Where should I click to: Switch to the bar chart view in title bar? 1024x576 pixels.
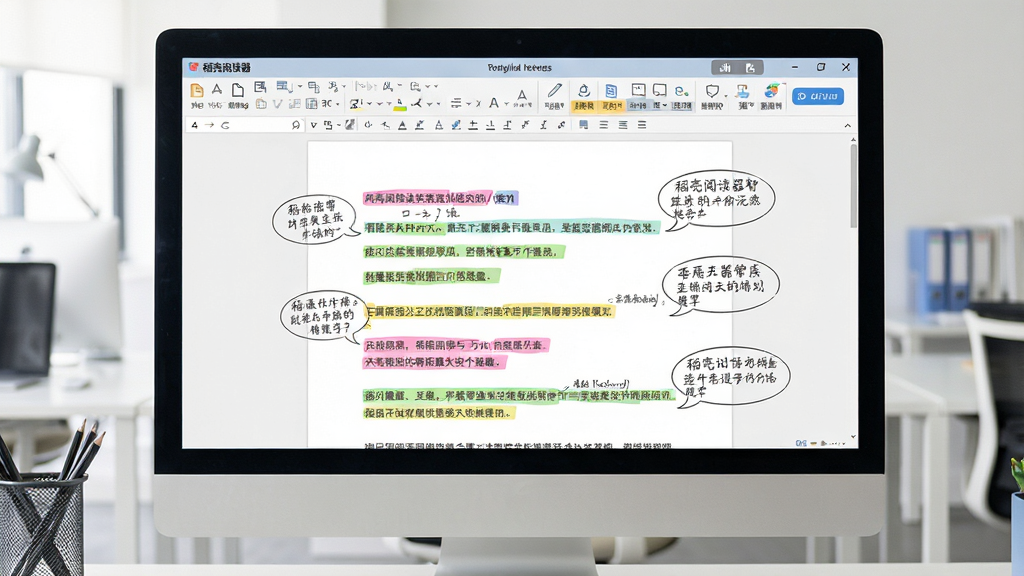click(x=725, y=68)
